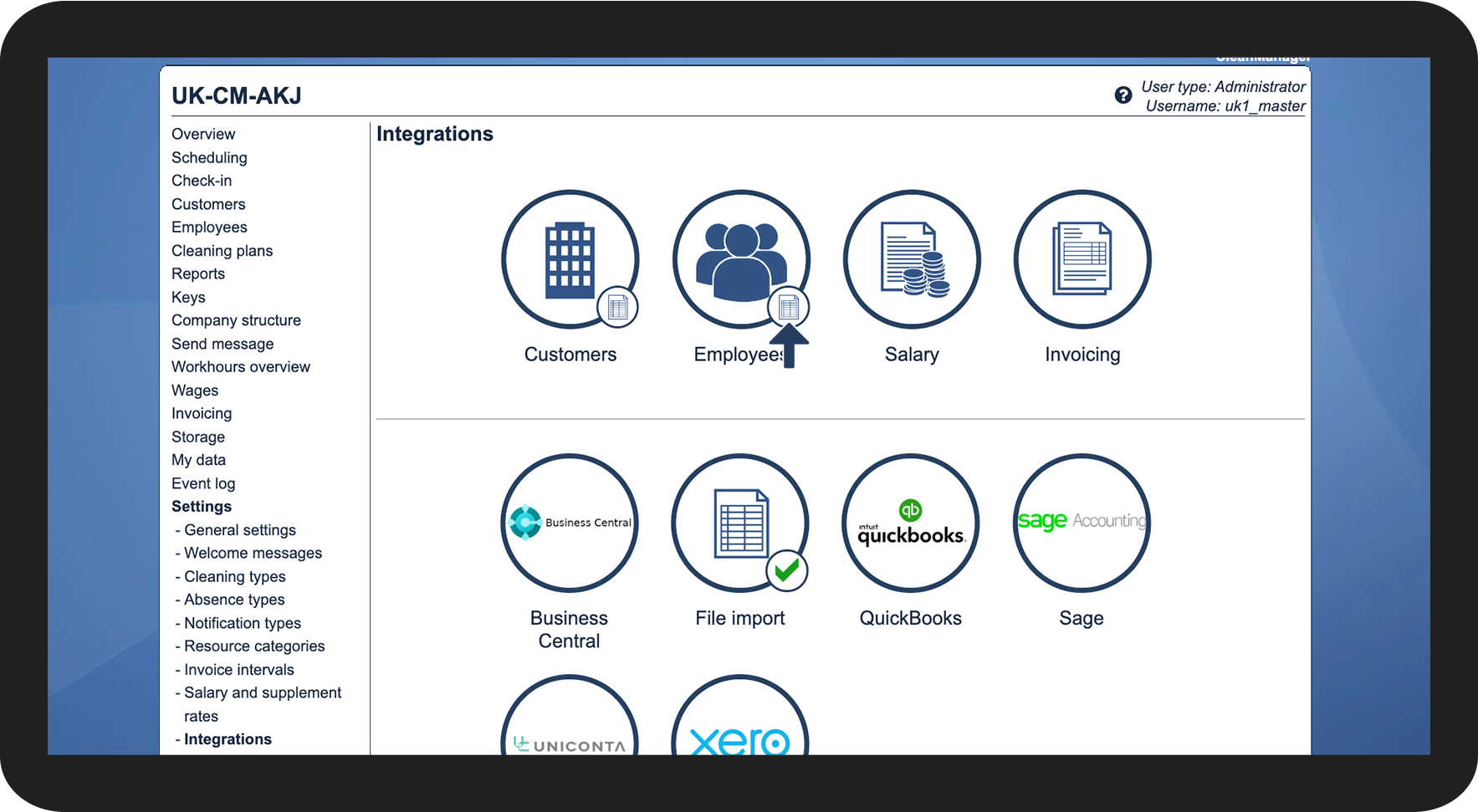Click the Integrations page heading

pos(435,134)
